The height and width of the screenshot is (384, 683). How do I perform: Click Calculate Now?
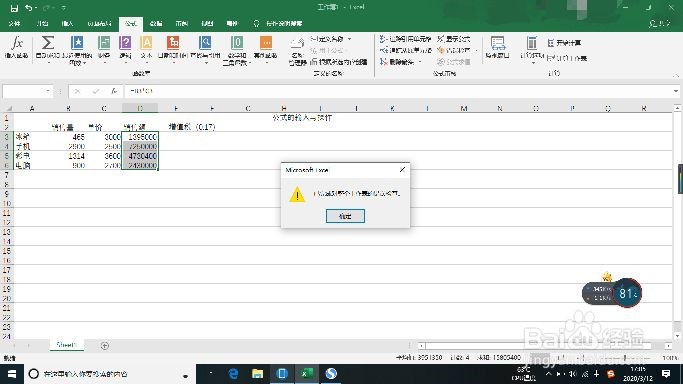tap(564, 43)
